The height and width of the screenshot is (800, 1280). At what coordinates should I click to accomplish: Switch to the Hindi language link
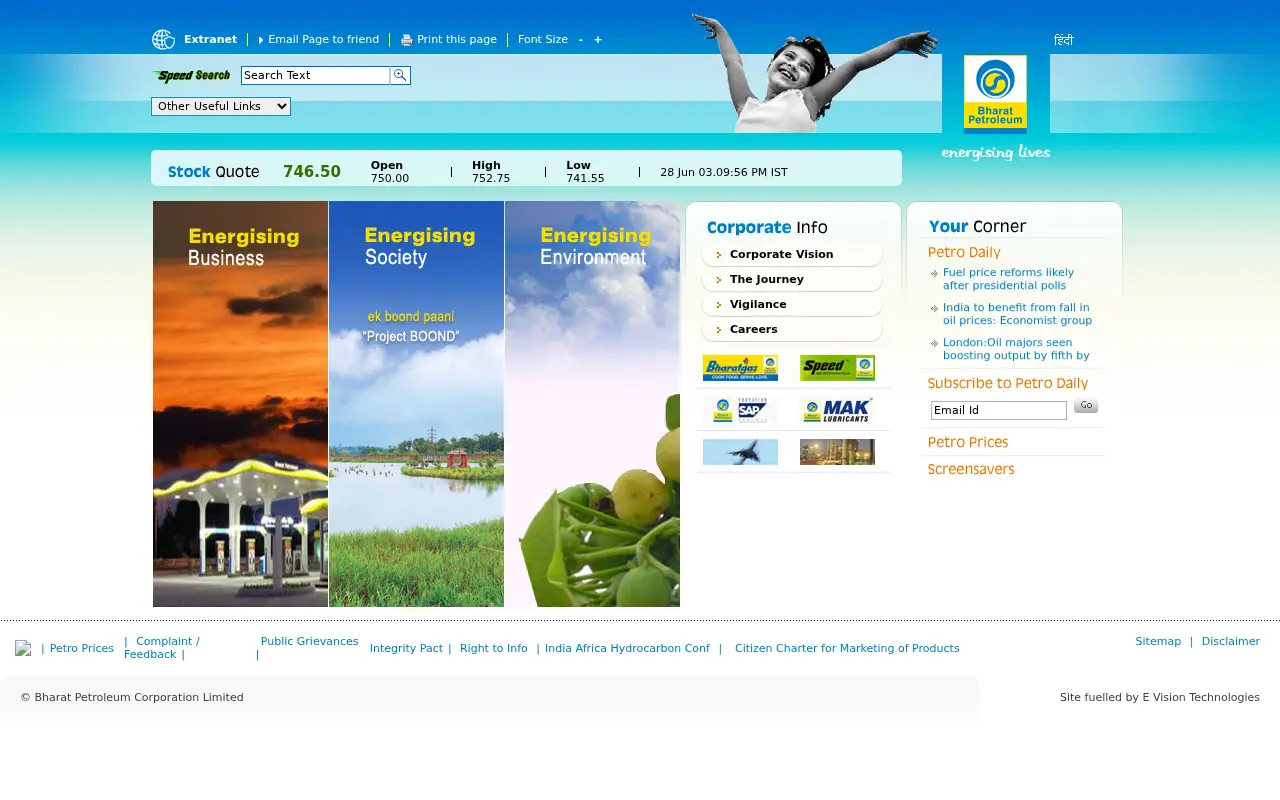tap(1063, 41)
